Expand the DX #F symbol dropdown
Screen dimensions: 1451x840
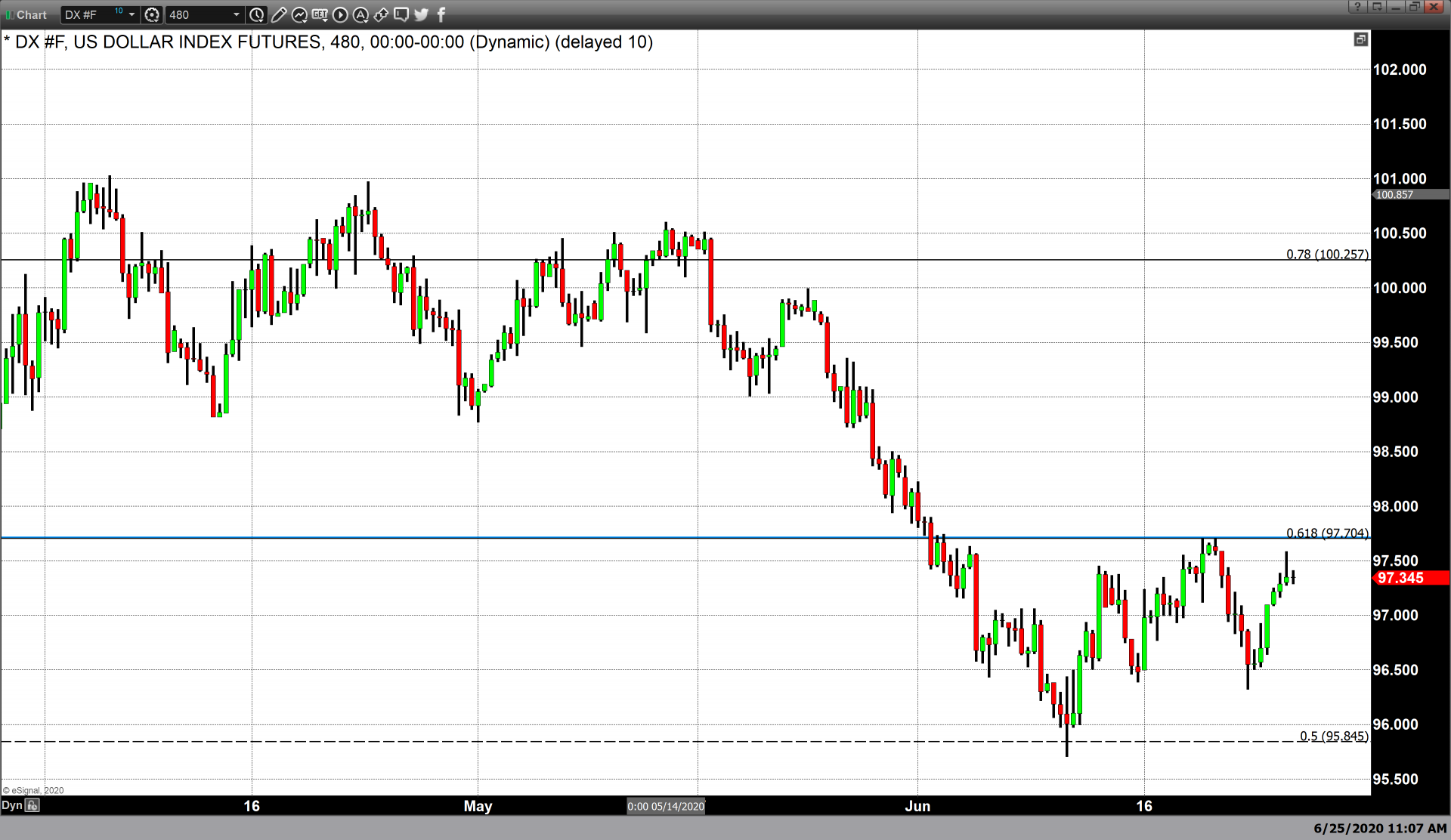[x=131, y=14]
